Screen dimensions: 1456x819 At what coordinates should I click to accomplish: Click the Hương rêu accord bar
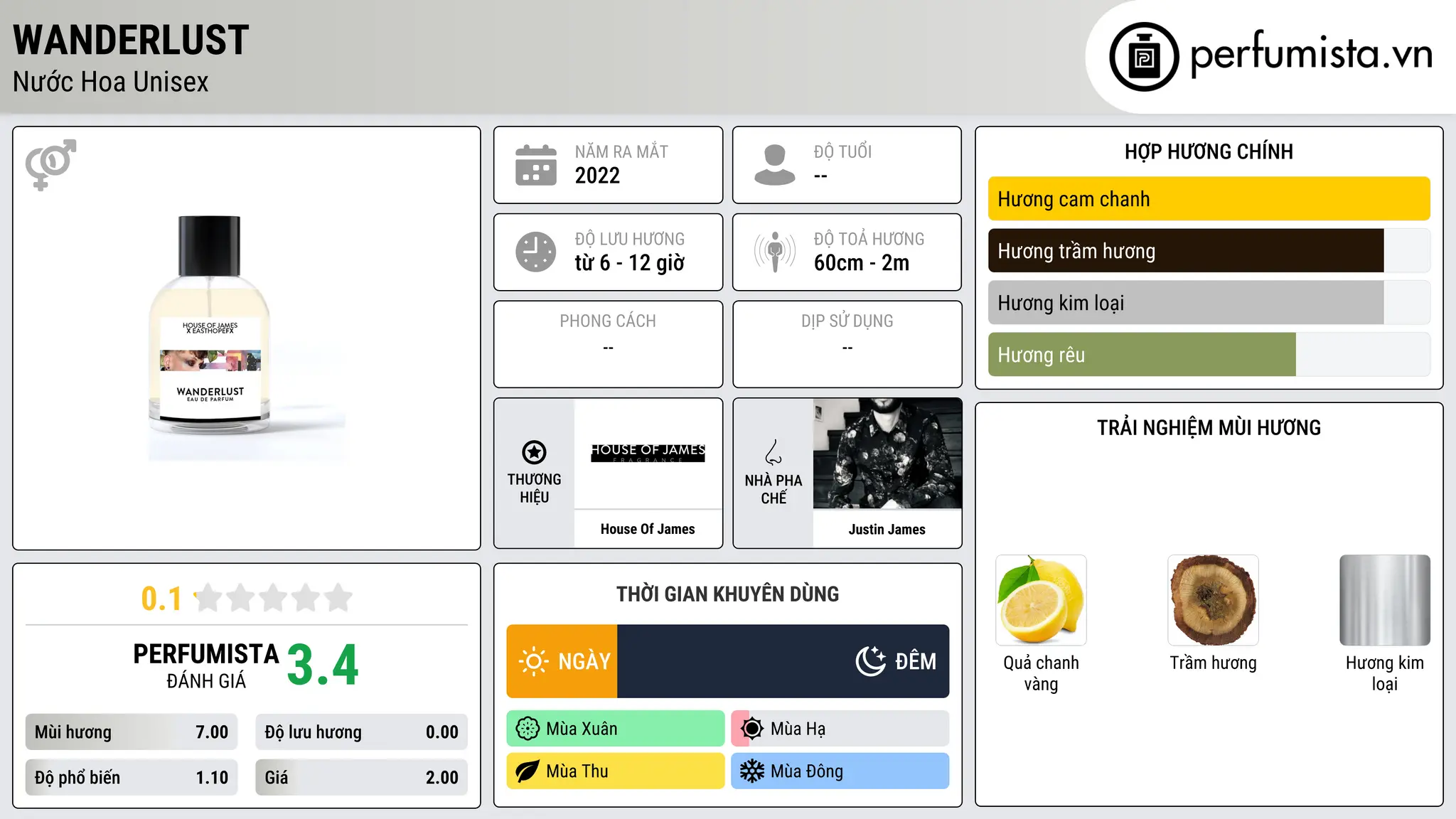1209,355
